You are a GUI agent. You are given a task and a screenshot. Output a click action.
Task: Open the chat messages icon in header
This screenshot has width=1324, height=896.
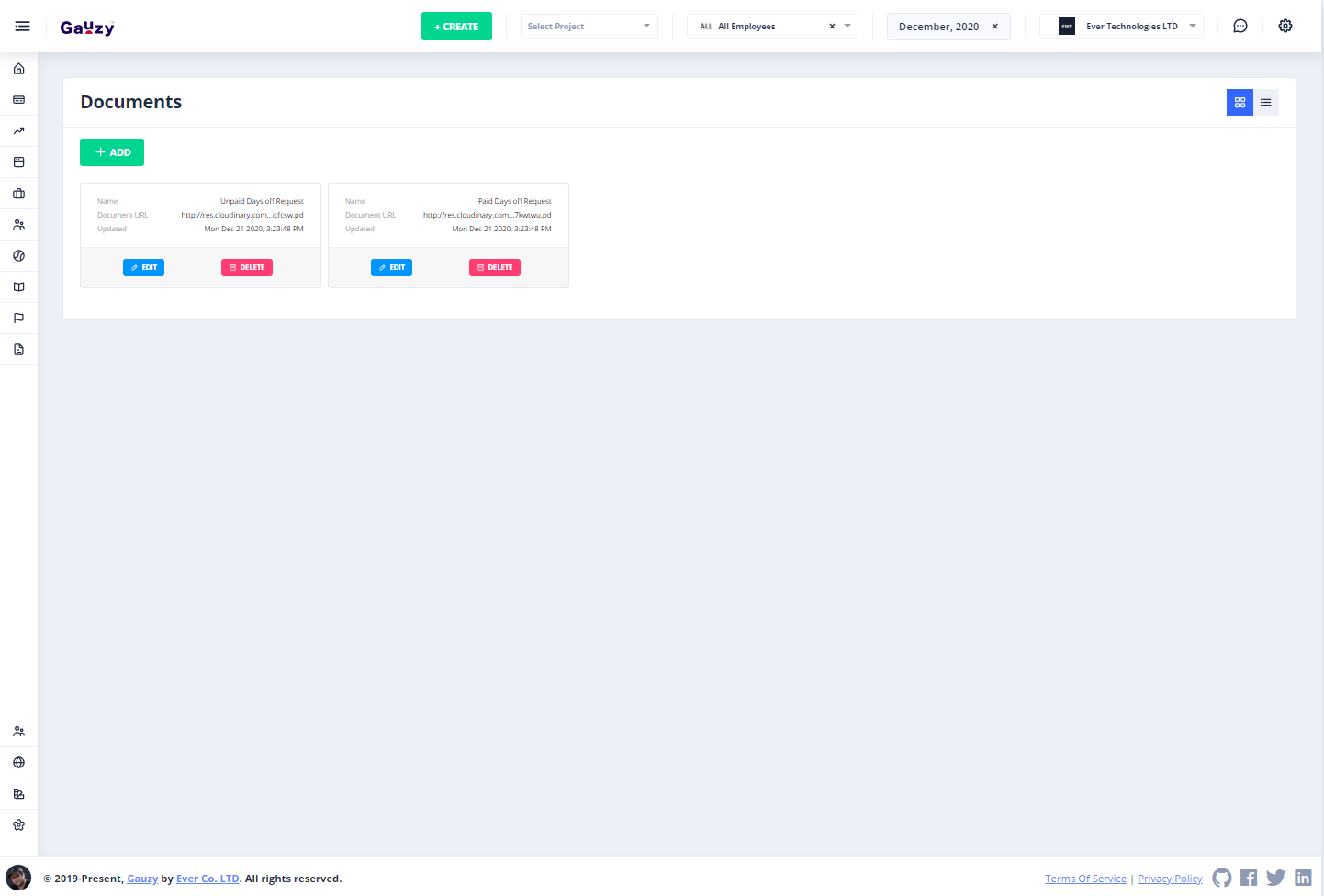[x=1240, y=27]
